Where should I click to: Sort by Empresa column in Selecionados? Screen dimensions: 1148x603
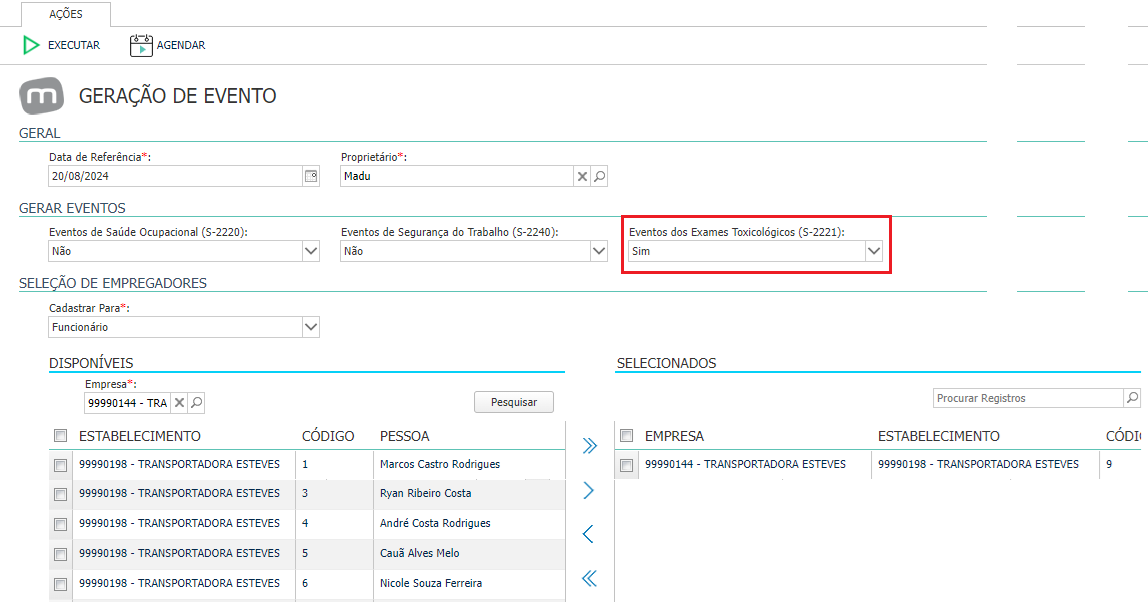(674, 436)
